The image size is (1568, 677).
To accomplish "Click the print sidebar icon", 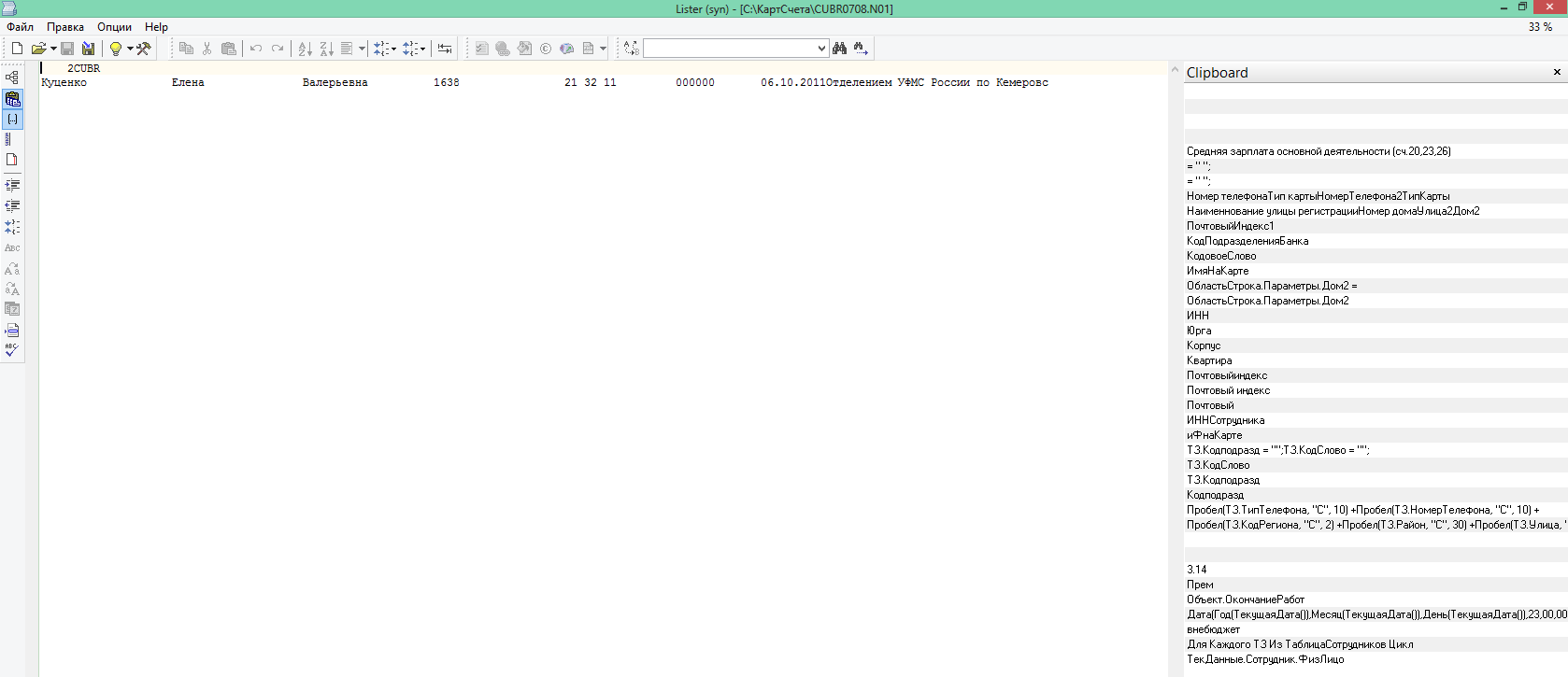I will point(12,330).
